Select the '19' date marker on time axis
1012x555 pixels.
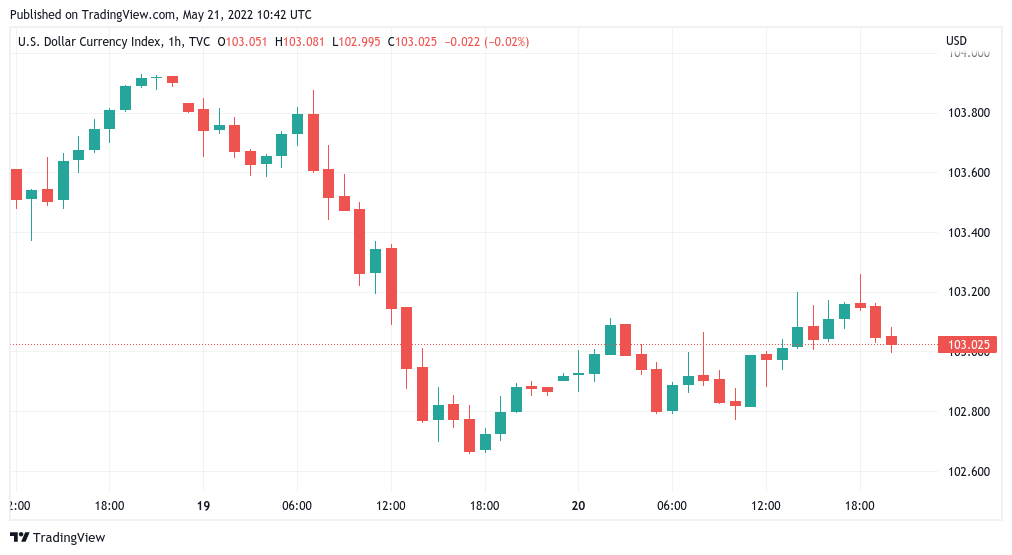point(203,506)
